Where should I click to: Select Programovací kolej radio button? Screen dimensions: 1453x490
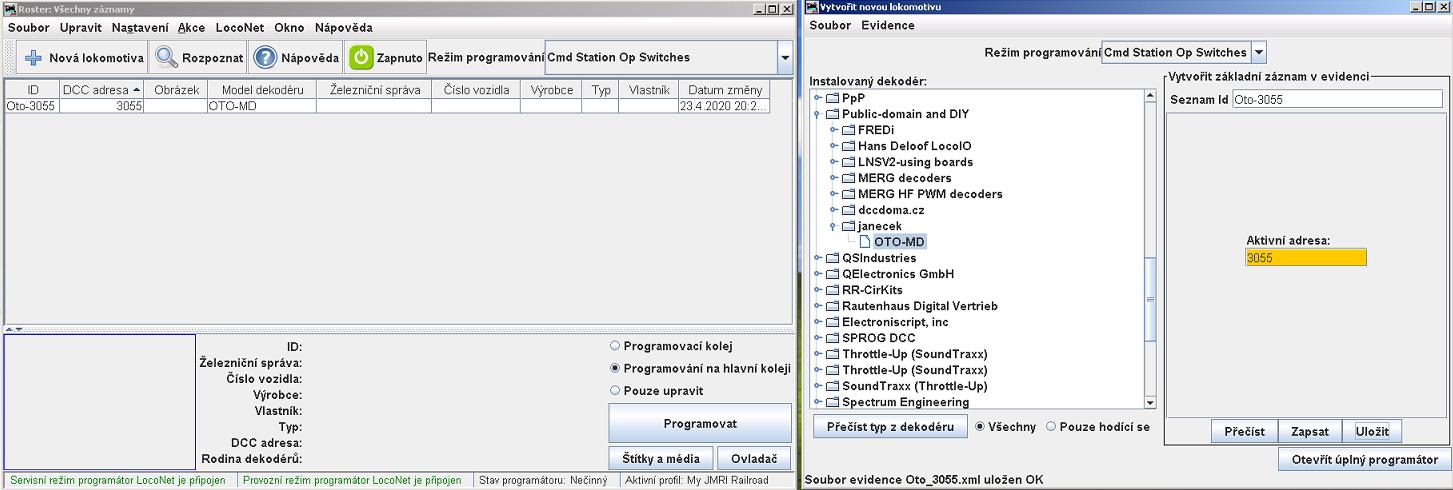pos(615,346)
